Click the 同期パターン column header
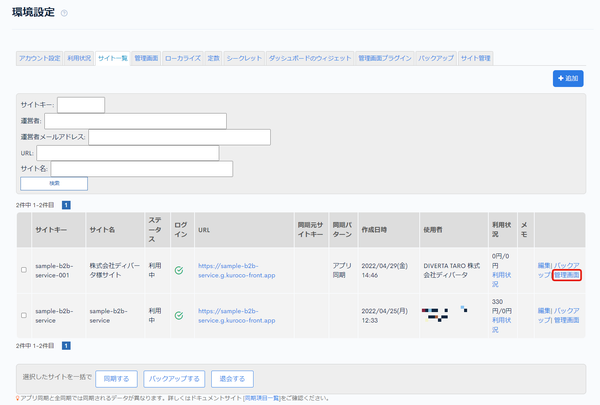 (342, 230)
